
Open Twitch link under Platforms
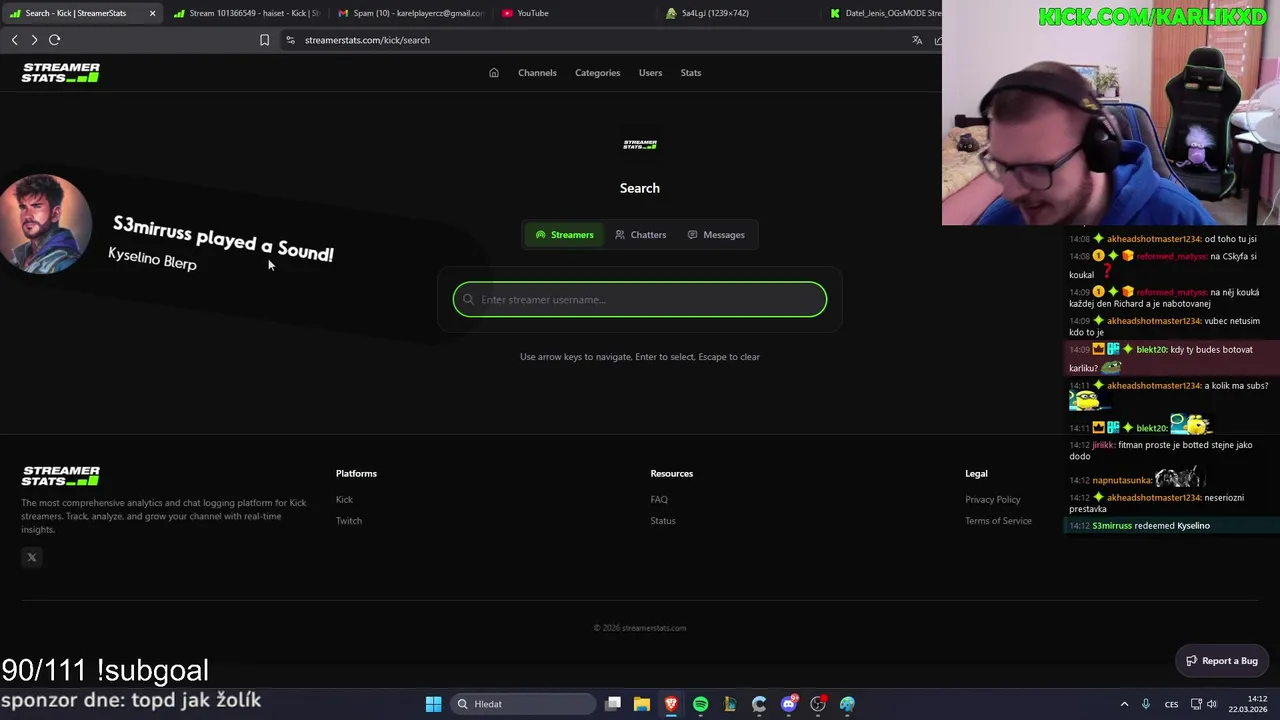349,521
